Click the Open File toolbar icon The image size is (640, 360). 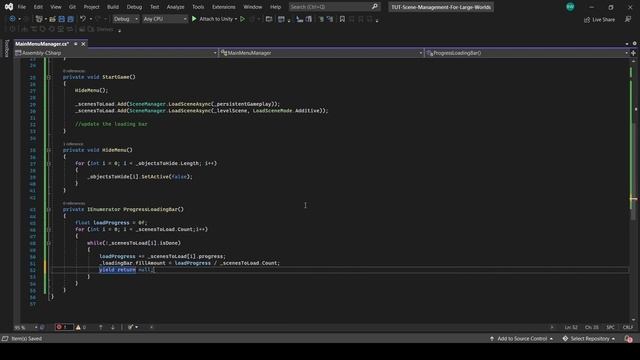coord(53,19)
